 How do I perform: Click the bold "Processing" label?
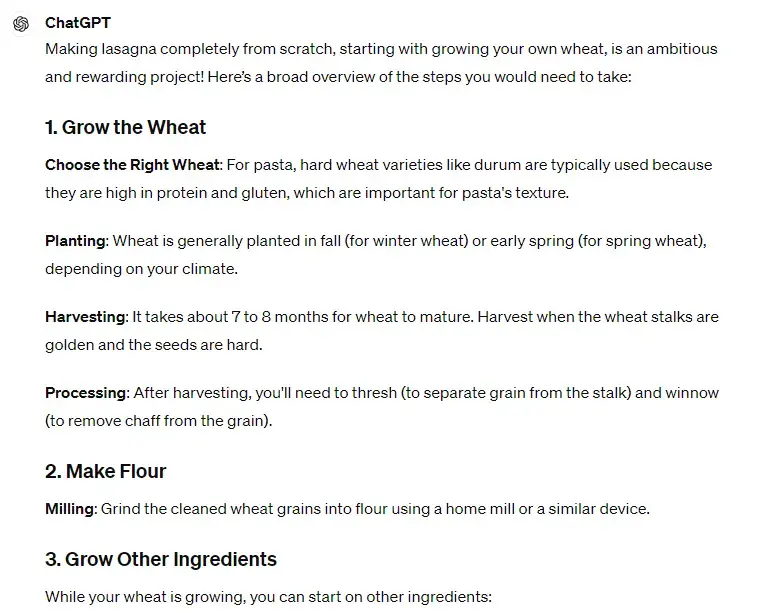click(86, 393)
